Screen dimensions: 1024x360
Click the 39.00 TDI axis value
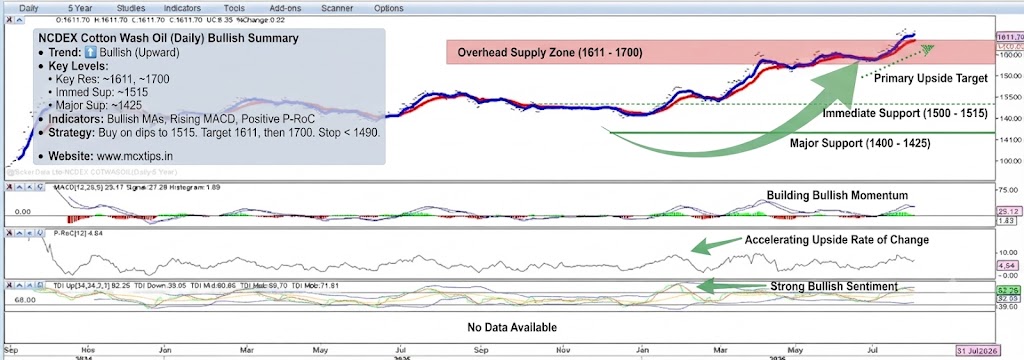(1009, 306)
